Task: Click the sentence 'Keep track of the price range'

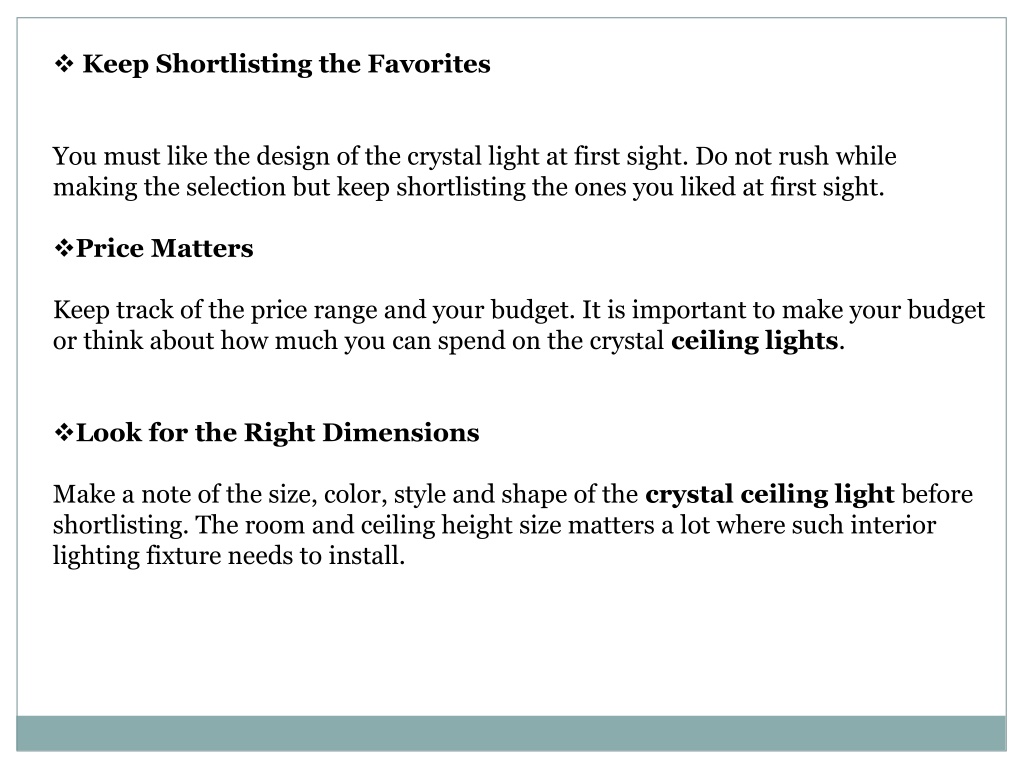Action: point(314,310)
